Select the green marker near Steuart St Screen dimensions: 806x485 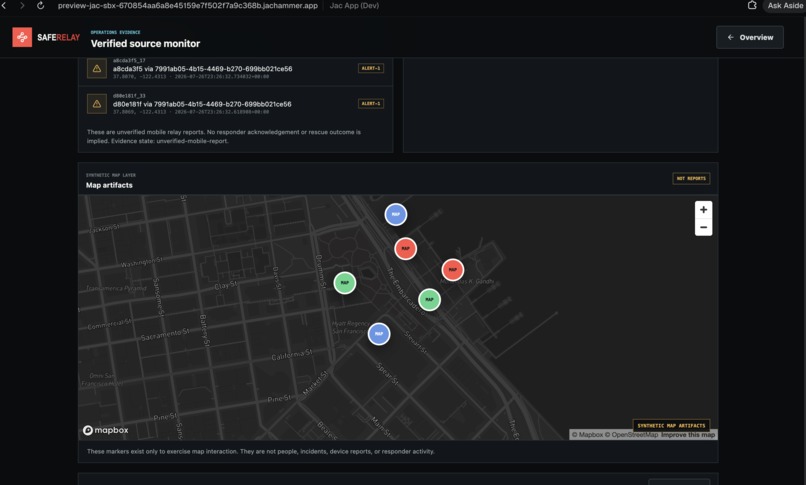coord(429,300)
